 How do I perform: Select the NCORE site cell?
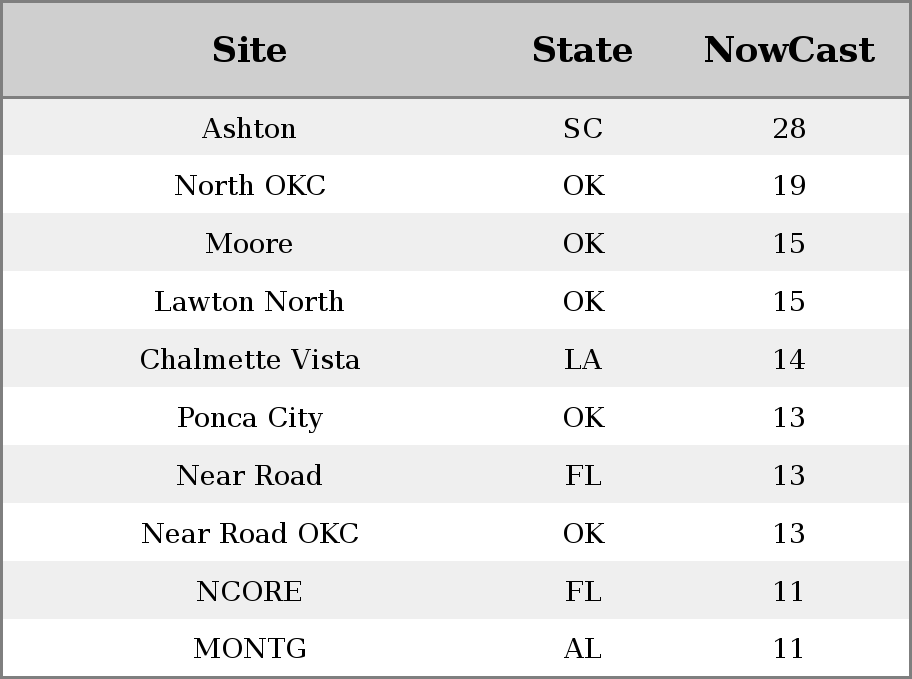pos(249,591)
